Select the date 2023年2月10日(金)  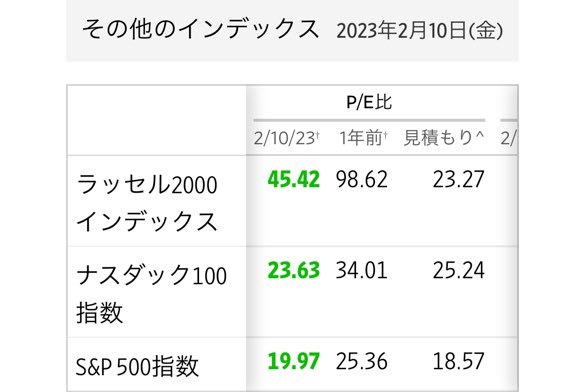pos(420,31)
